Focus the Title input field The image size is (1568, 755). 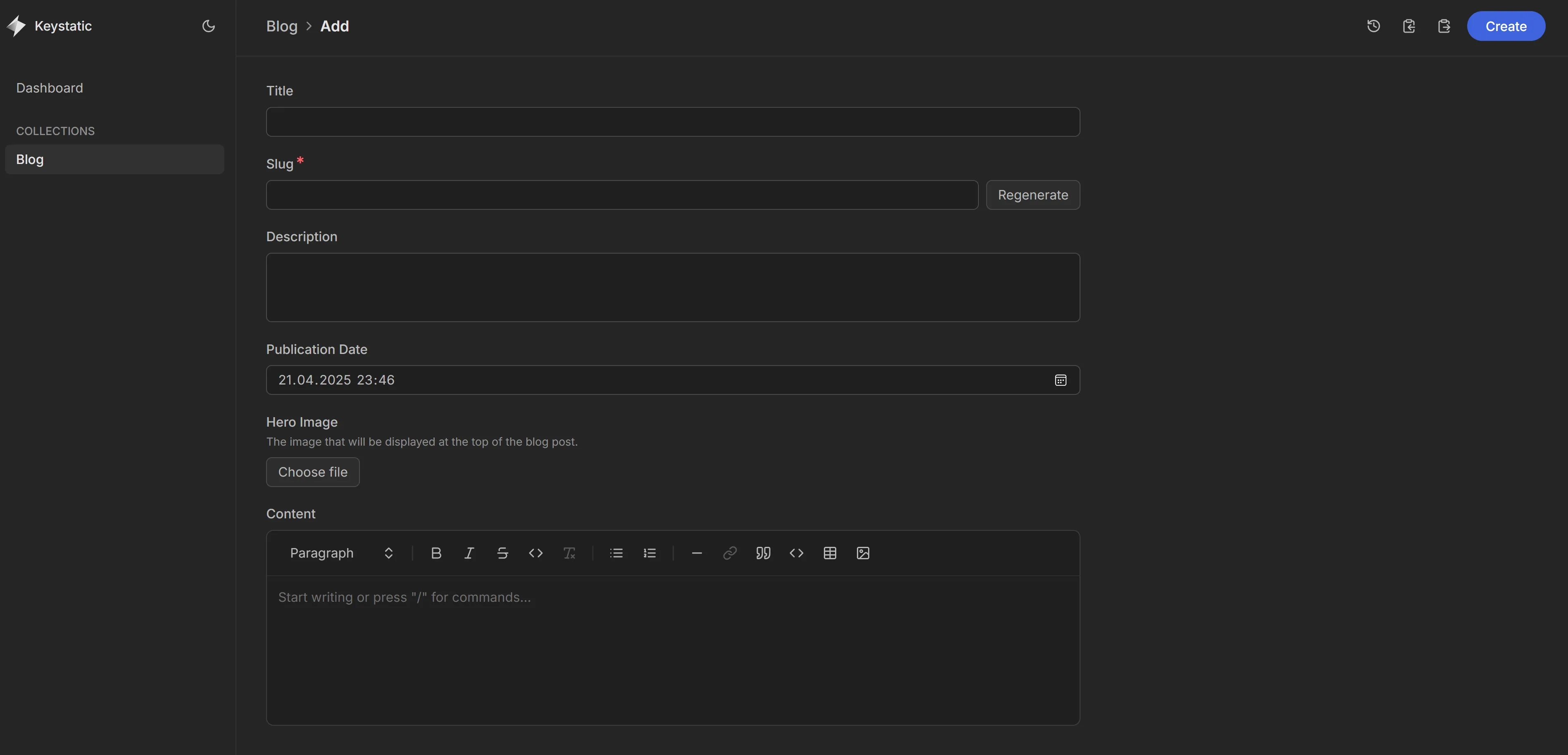[x=673, y=122]
